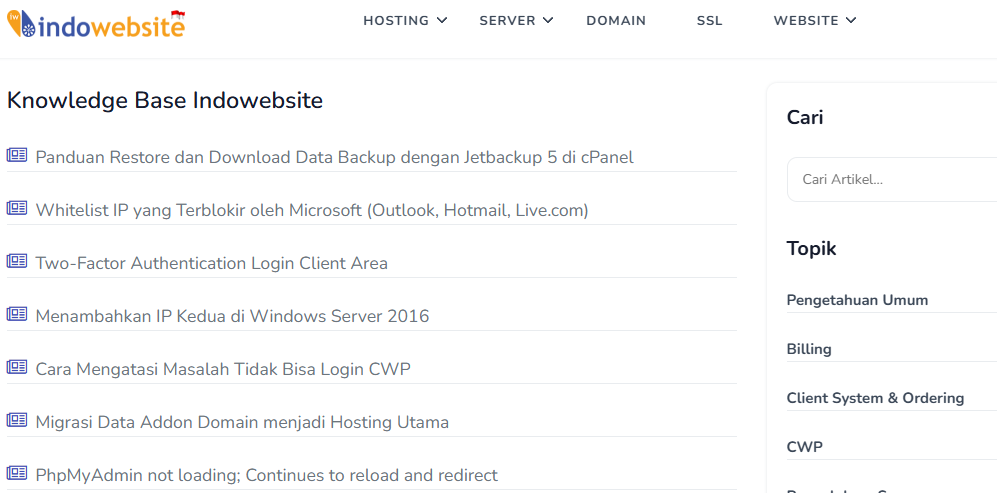Click the Knowledge Base Indowebsite heading

[x=165, y=101]
